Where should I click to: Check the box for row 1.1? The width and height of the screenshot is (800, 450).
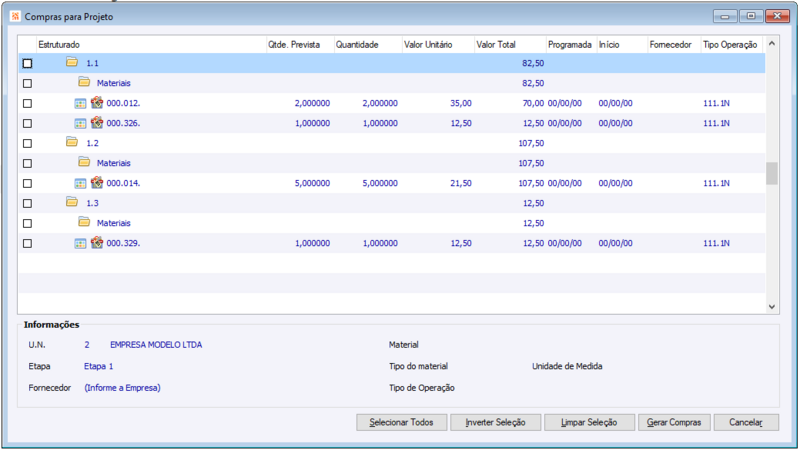[x=28, y=63]
